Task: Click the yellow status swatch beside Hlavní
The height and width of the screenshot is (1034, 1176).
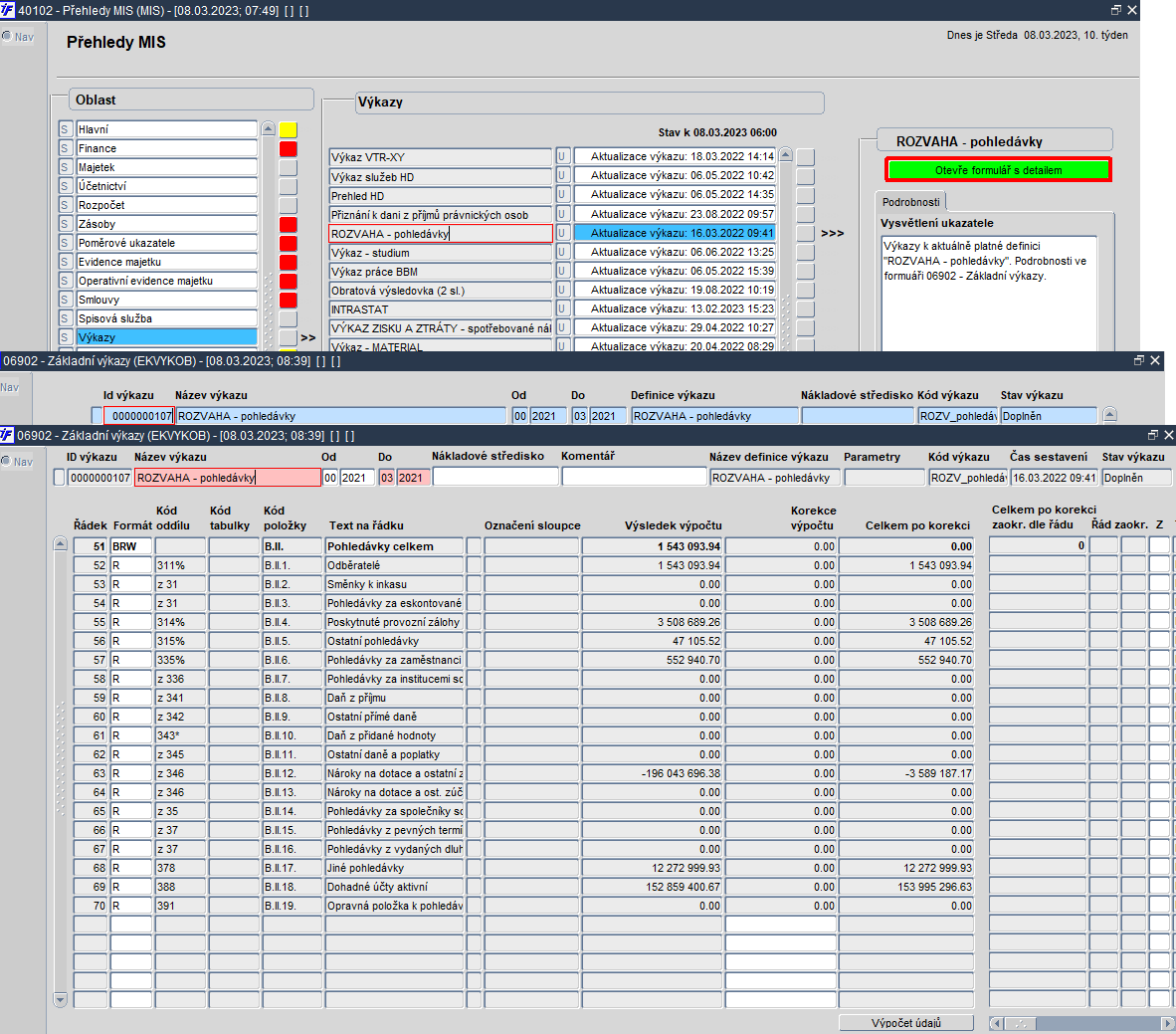Action: pos(288,129)
